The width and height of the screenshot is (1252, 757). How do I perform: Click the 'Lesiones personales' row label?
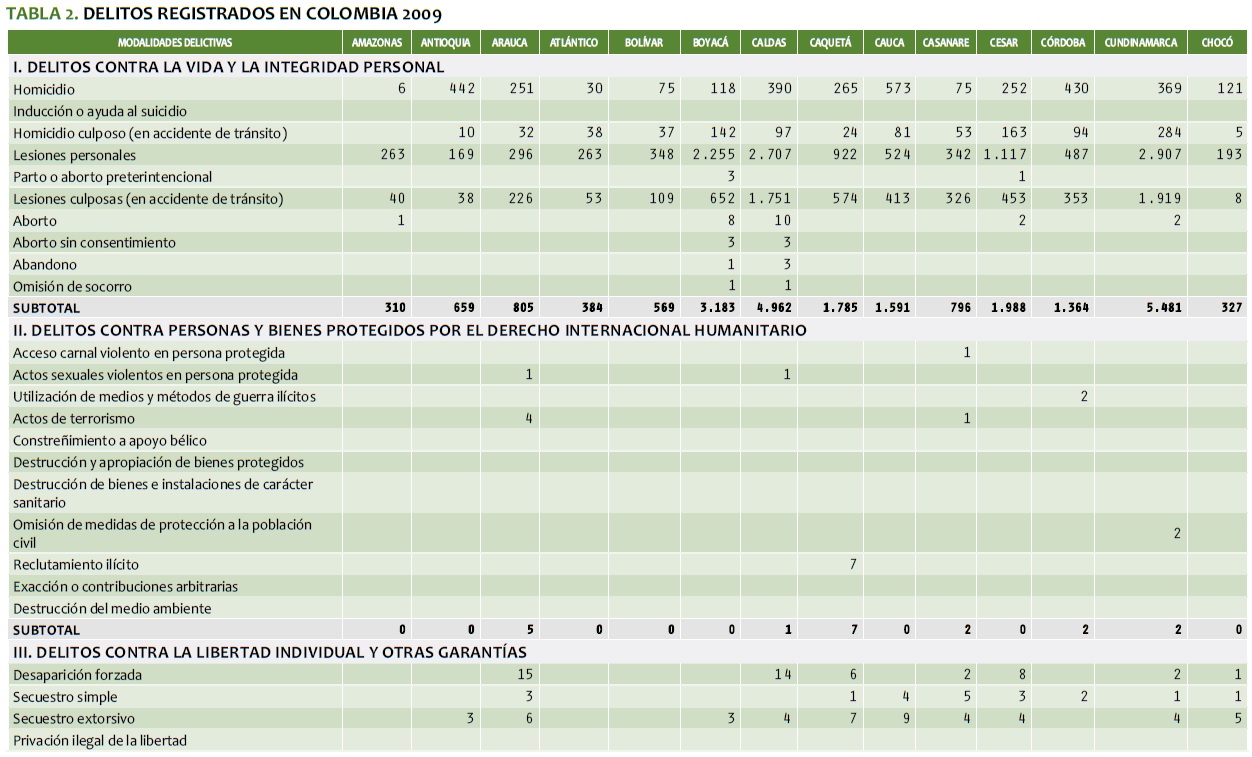tap(75, 155)
